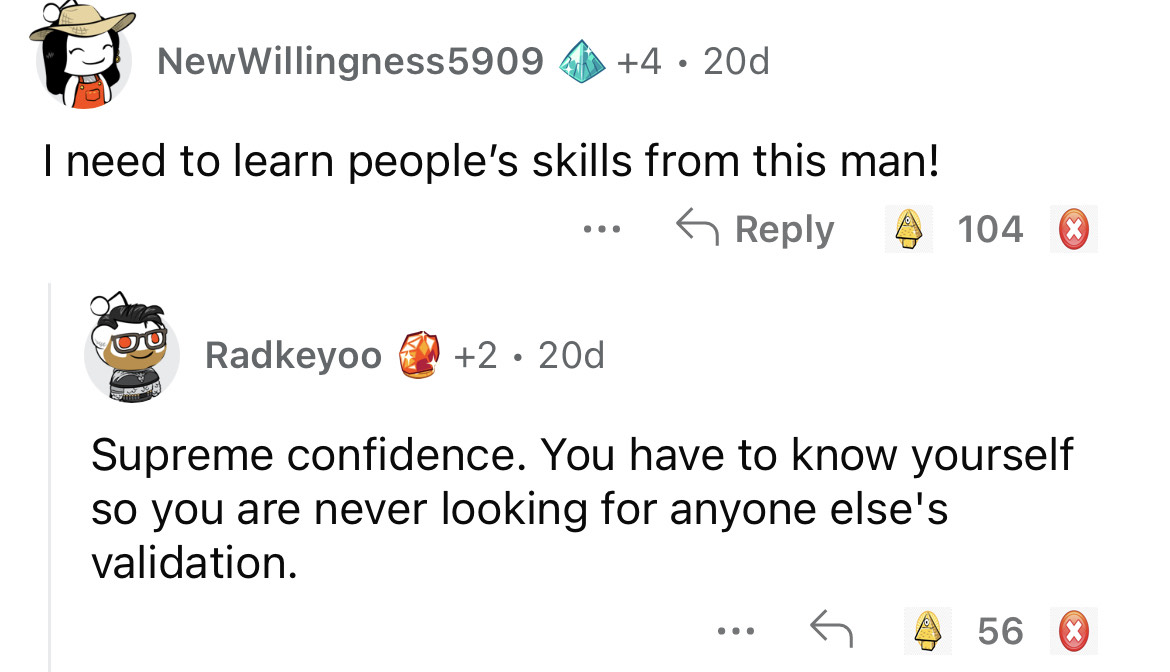Image resolution: width=1170 pixels, height=672 pixels.
Task: Click Radkeyoo's avatar with orange glasses
Action: click(131, 349)
